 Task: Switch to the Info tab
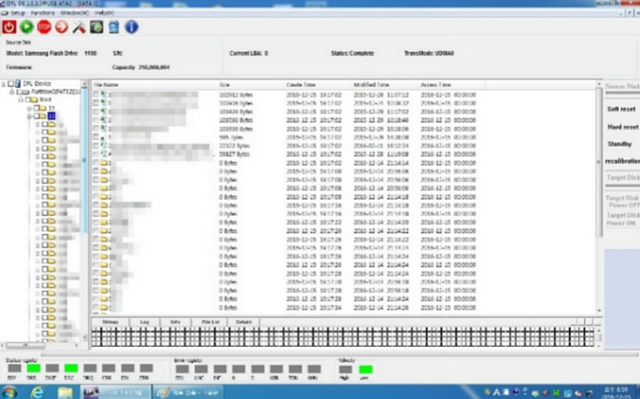tap(176, 322)
